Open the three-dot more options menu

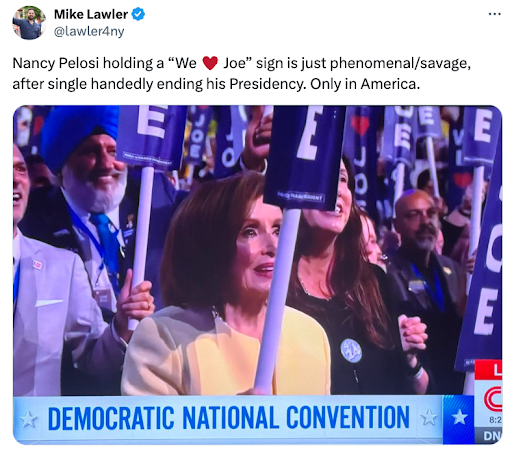tap(495, 14)
